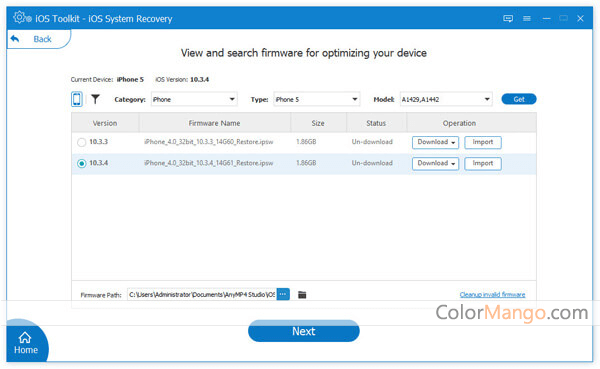This screenshot has width=600, height=369.
Task: Expand the Type iPhone 5 dropdown
Action: (317, 99)
